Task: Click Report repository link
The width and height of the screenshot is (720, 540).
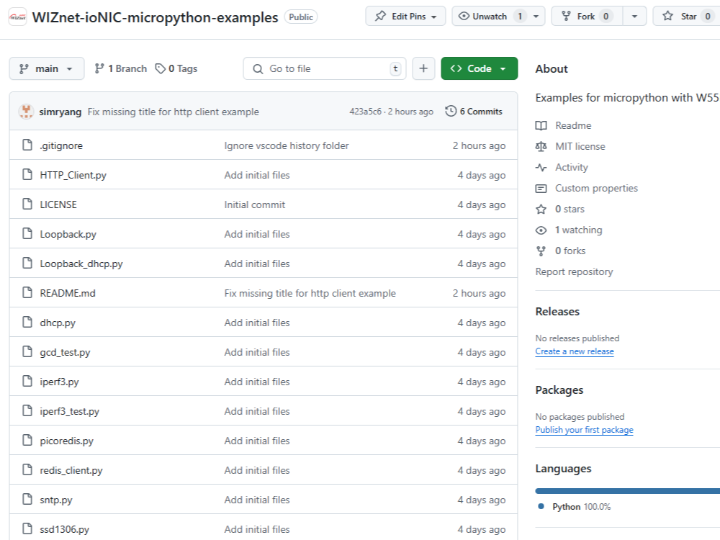Action: (574, 272)
